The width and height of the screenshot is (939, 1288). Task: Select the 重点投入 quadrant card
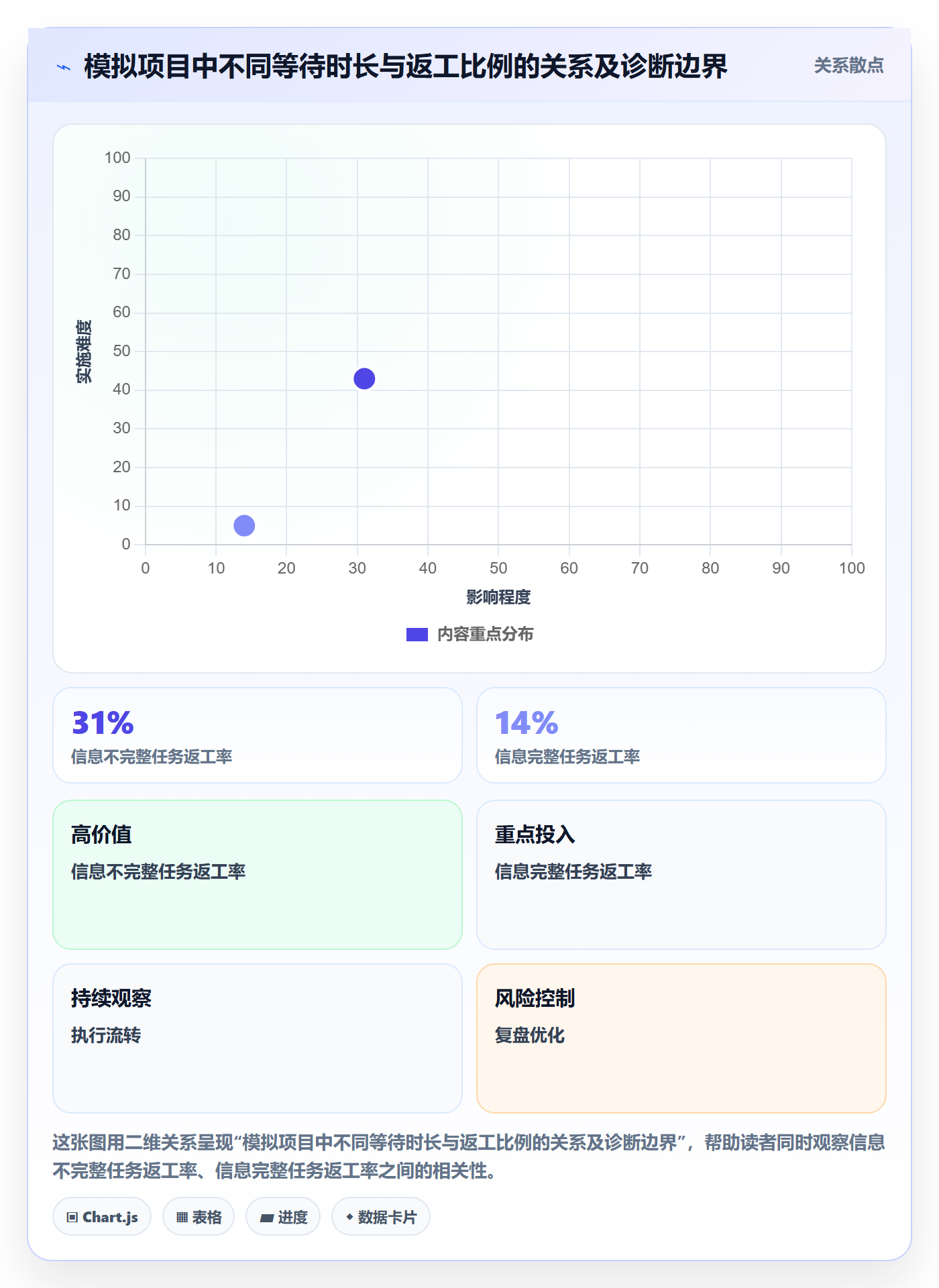coord(681,875)
